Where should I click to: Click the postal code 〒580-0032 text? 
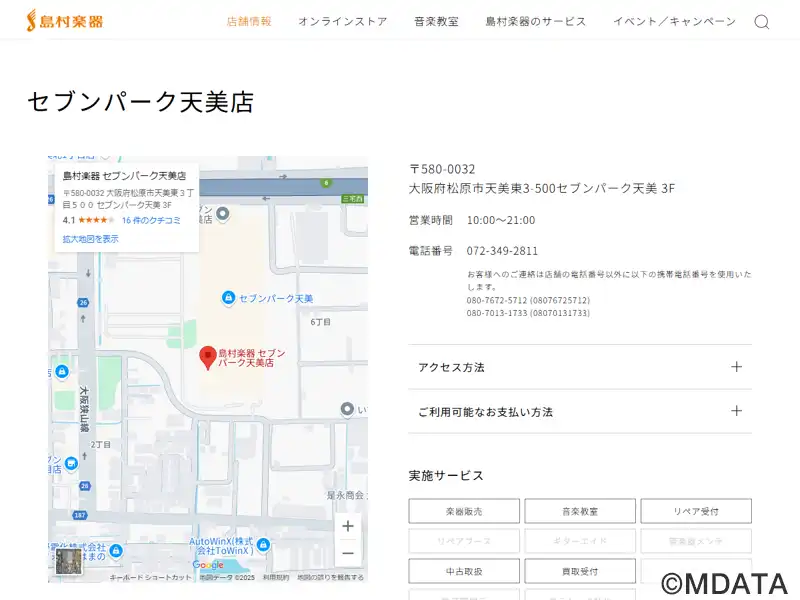click(442, 169)
